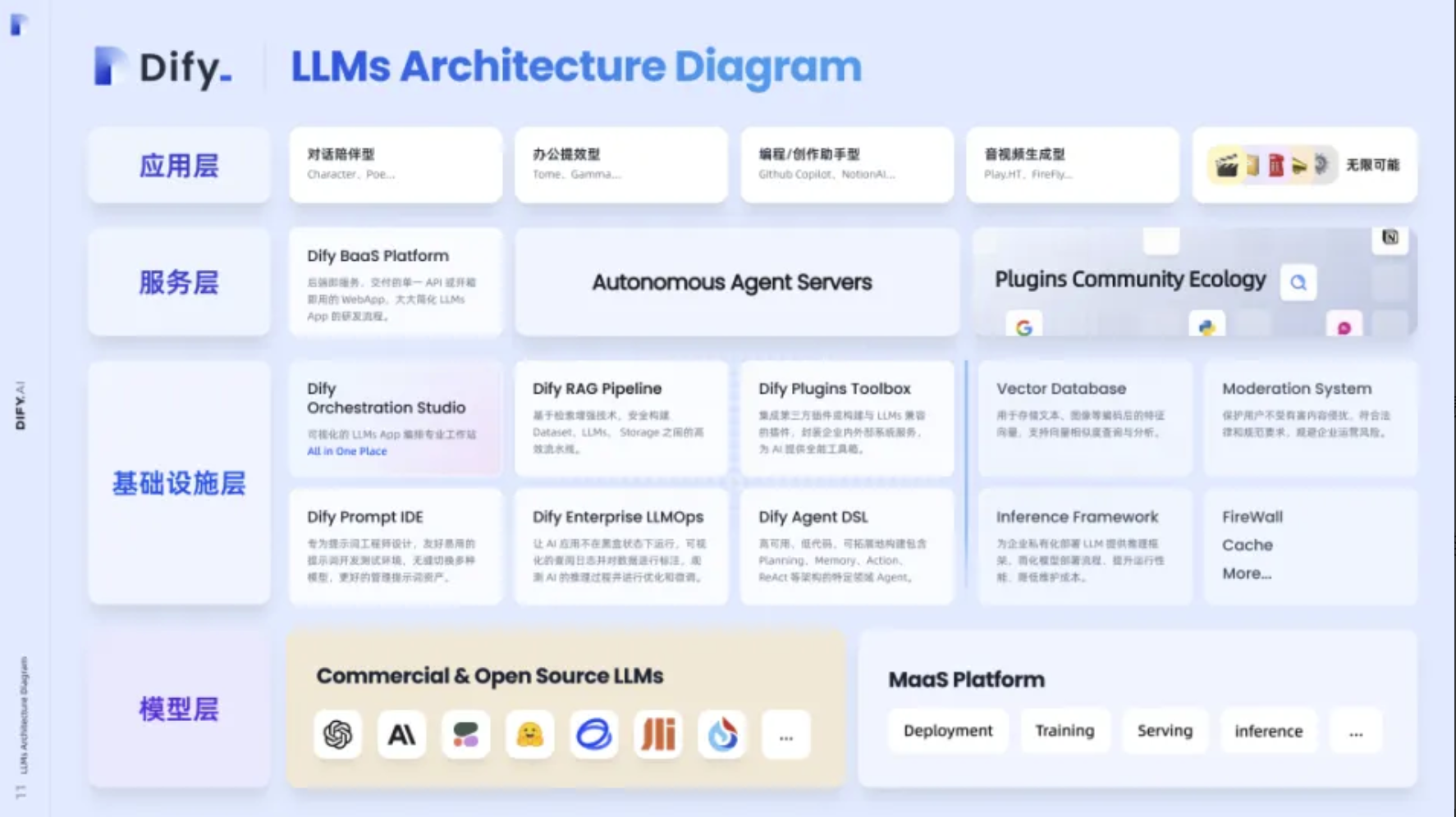The width and height of the screenshot is (1456, 817).
Task: Click the Inference Framework card
Action: click(x=1085, y=547)
